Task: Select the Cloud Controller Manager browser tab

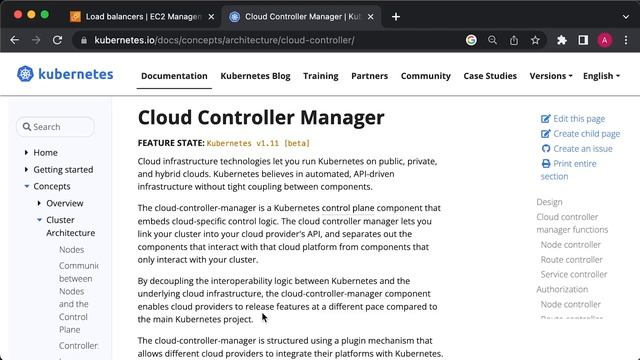Action: click(x=301, y=17)
